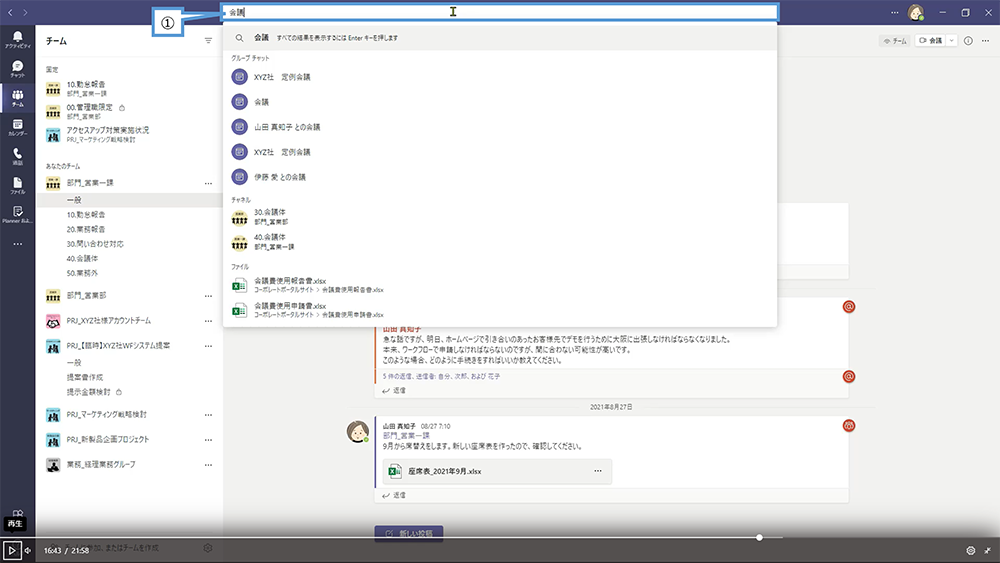The height and width of the screenshot is (563, 1000).
Task: Select 20.業務報告 channel
Action: point(86,229)
